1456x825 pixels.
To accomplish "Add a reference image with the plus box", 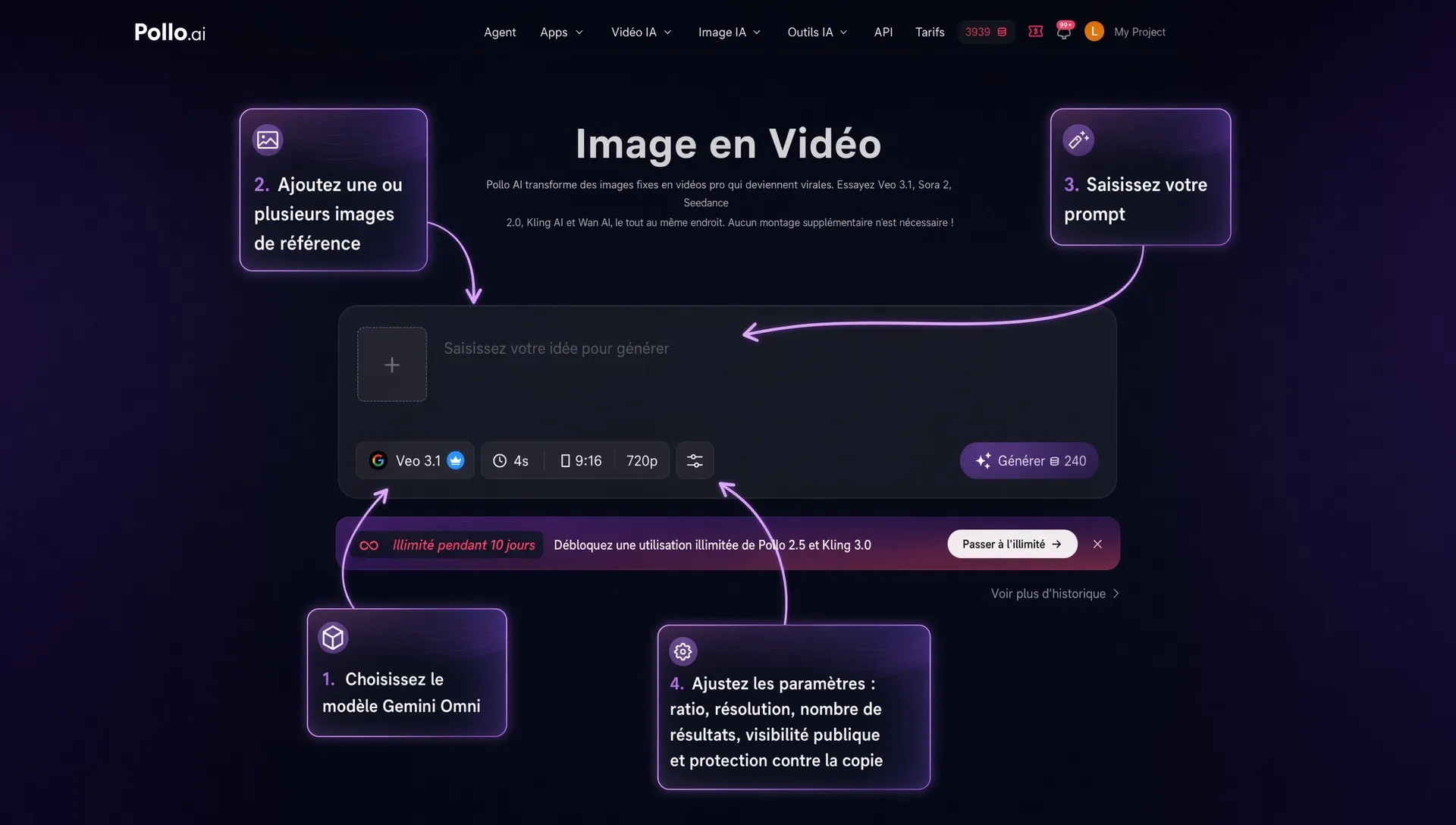I will pyautogui.click(x=392, y=365).
